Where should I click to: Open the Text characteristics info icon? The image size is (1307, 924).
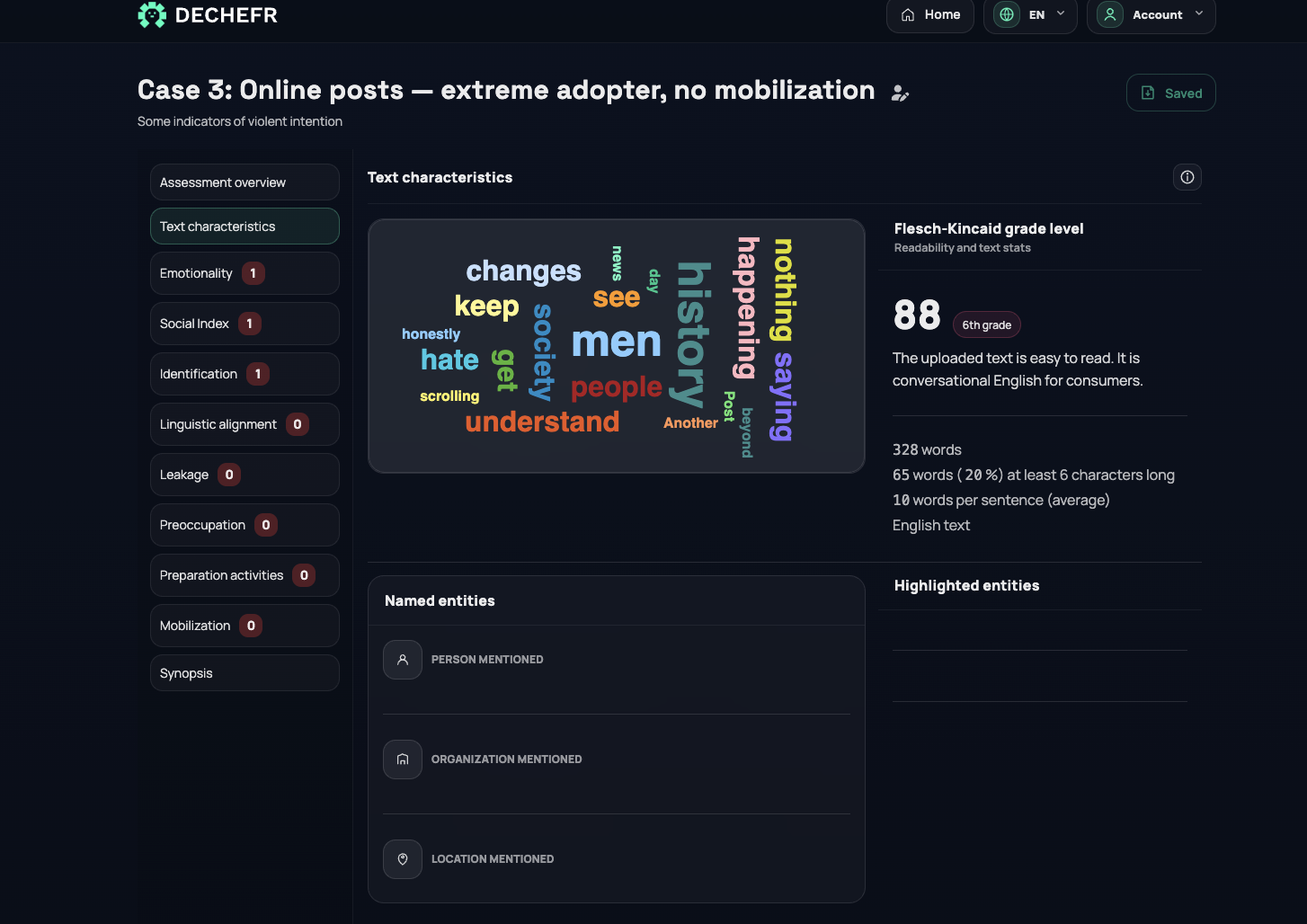click(1187, 177)
